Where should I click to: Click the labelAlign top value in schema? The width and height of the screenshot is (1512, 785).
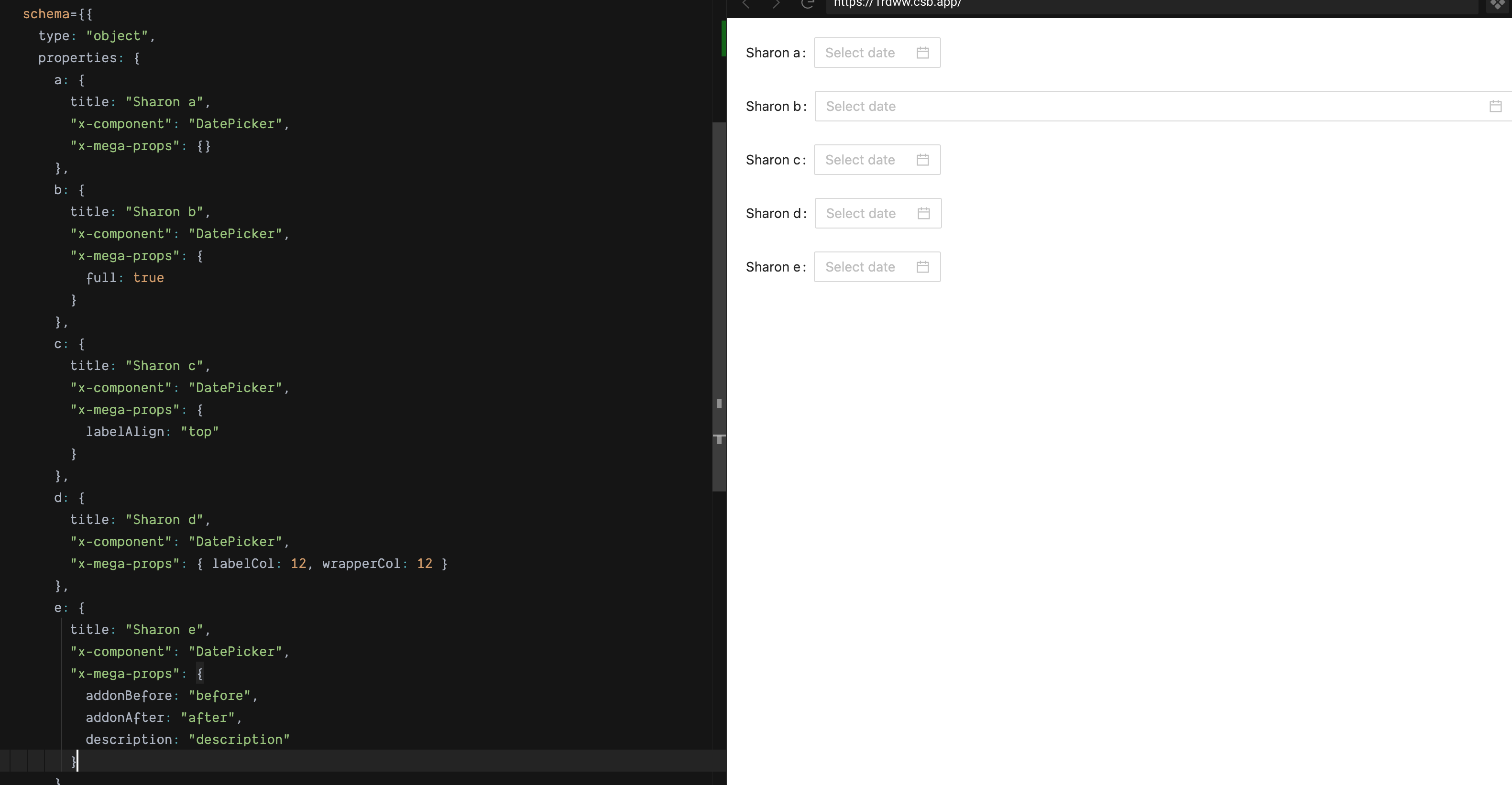click(200, 432)
